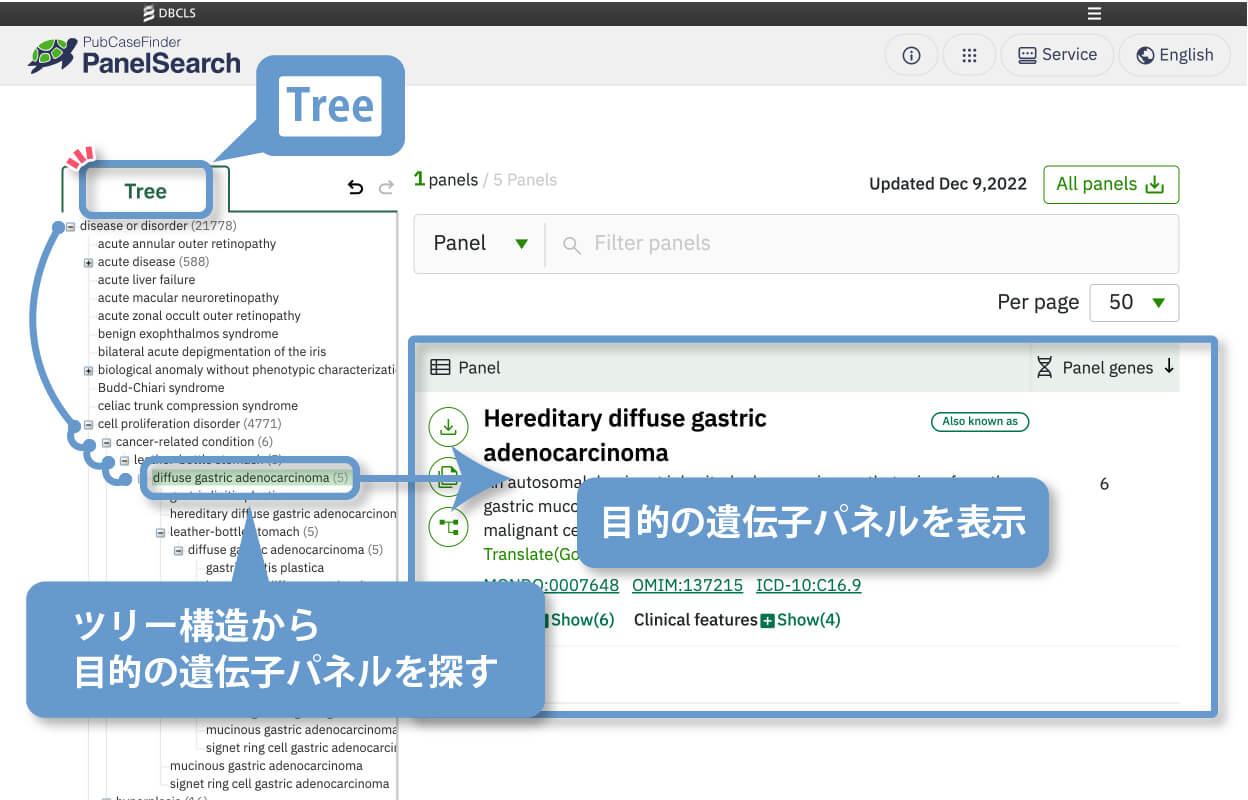
Task: Select acute annular outer retinopathy
Action: 187,244
